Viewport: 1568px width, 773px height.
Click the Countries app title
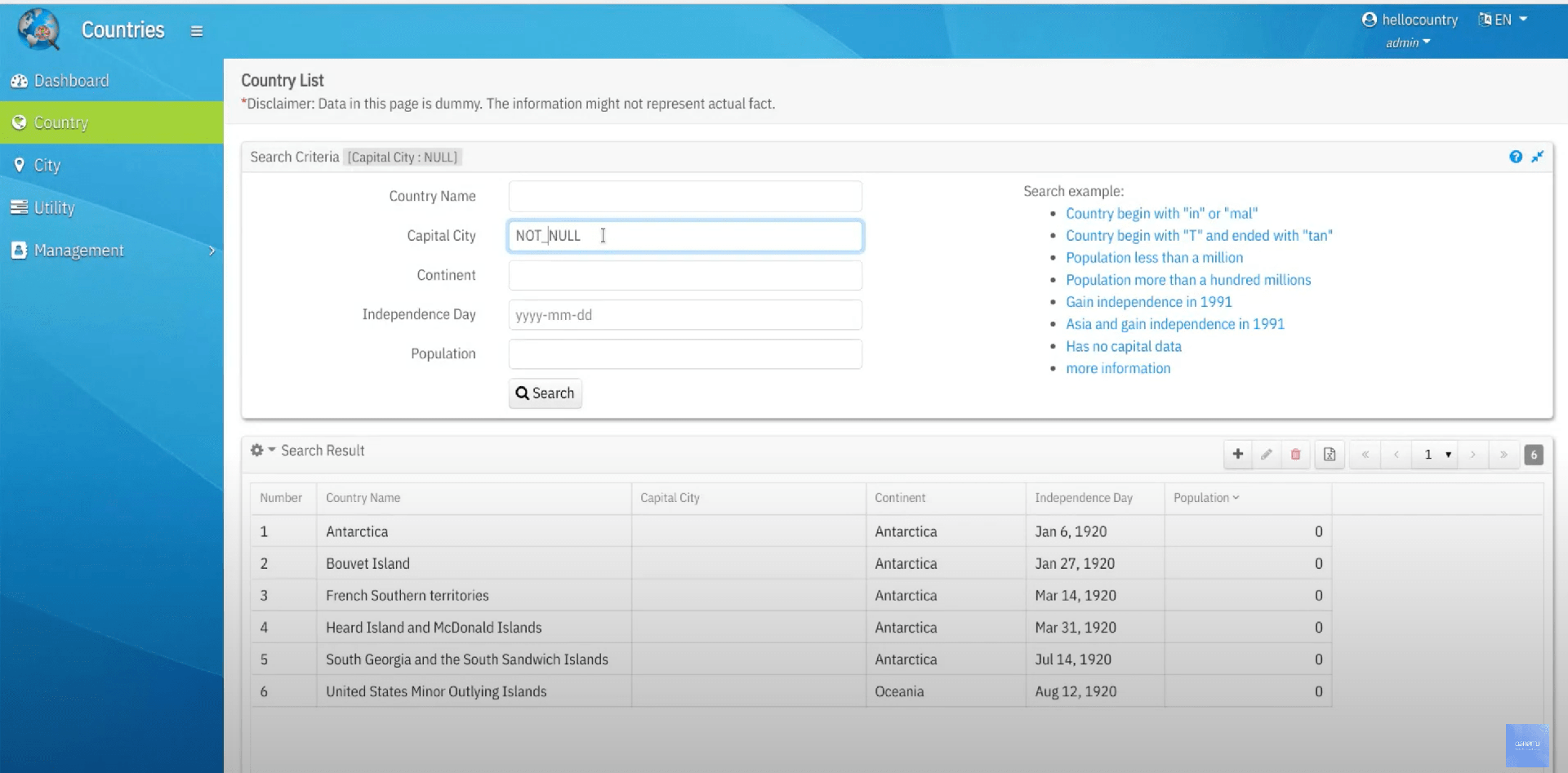(123, 30)
